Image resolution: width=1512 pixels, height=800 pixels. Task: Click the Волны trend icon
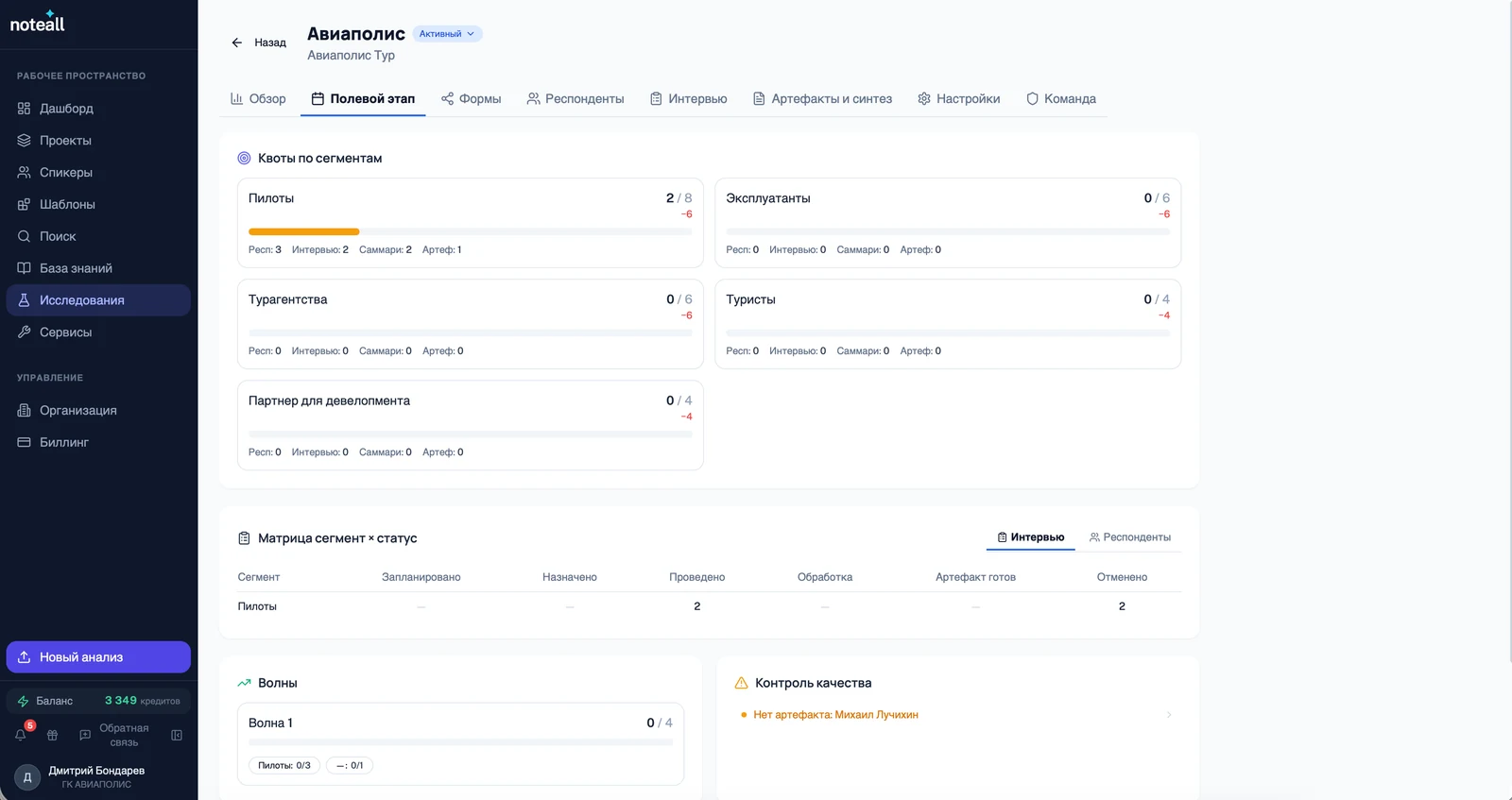point(244,683)
